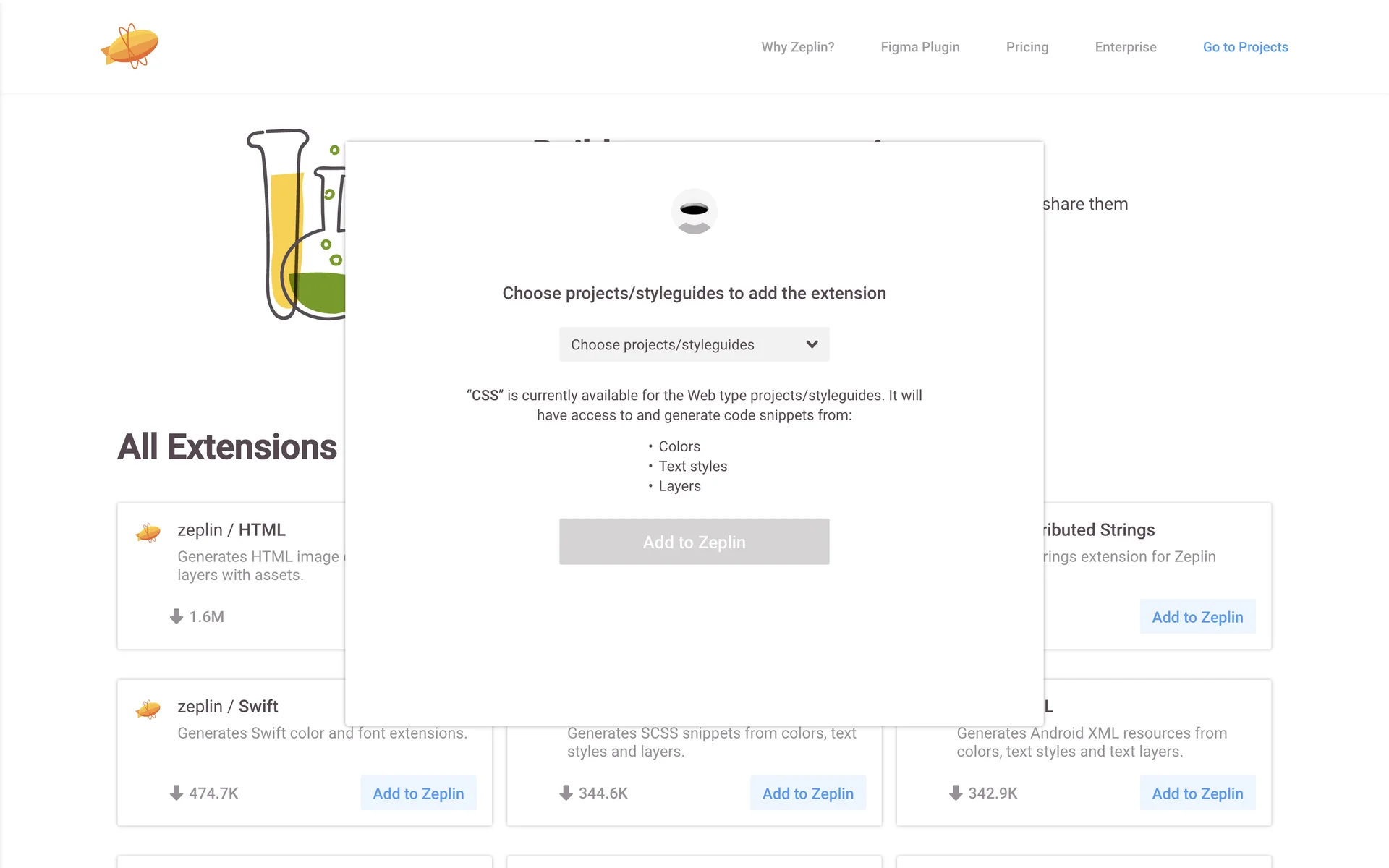Open the Why Zeplin? menu item

click(x=797, y=47)
